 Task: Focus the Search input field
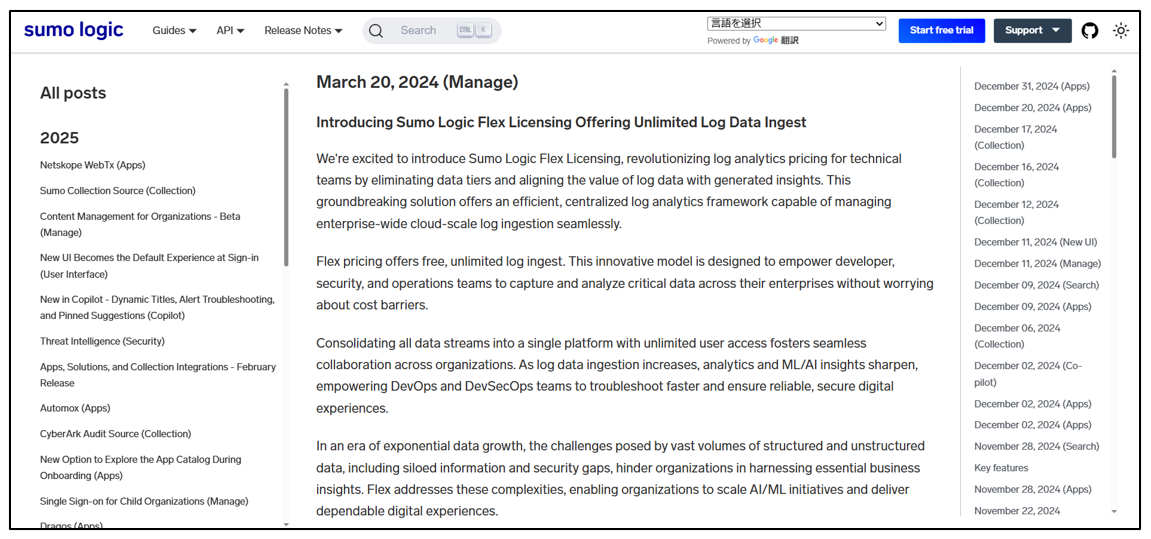(x=432, y=31)
